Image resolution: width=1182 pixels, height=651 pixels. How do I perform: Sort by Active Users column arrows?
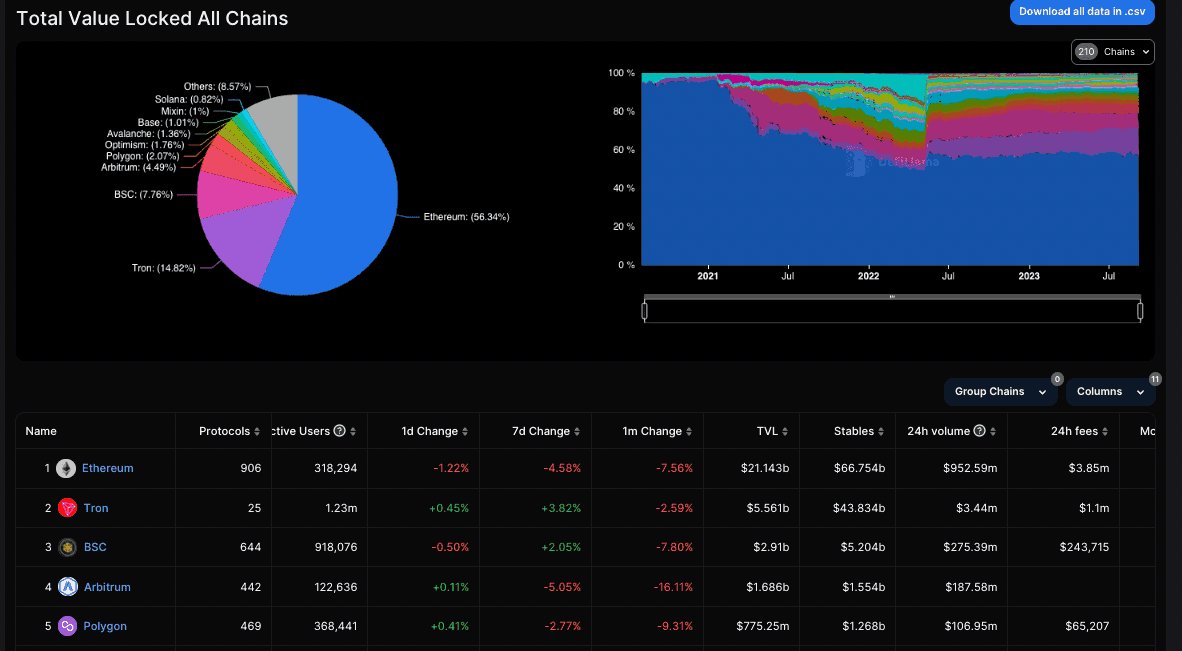353,432
